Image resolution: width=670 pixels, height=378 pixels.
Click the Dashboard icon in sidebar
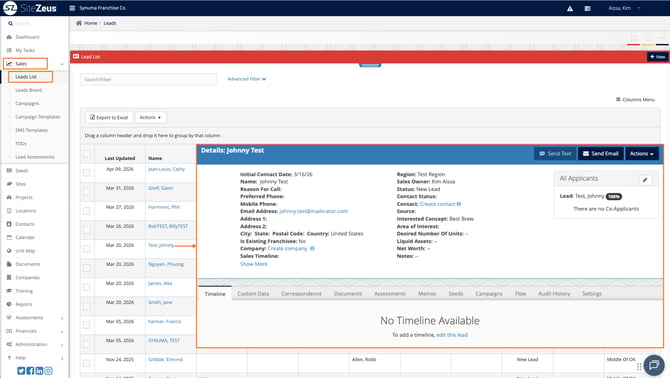coord(9,37)
